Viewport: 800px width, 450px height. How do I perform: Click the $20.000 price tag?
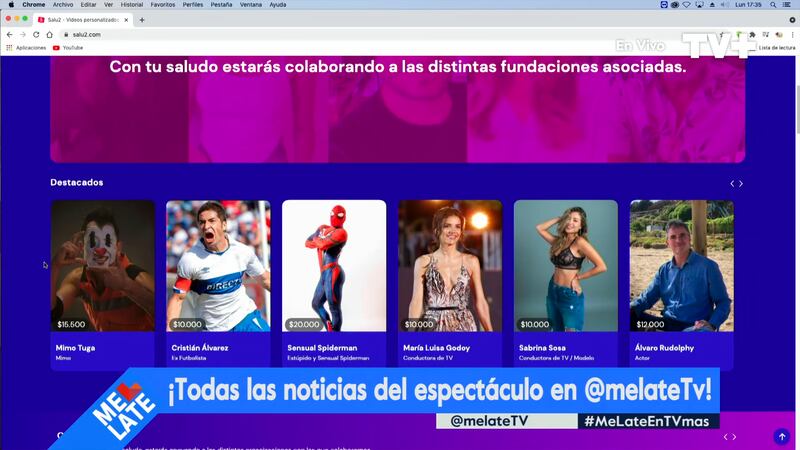[x=304, y=324]
